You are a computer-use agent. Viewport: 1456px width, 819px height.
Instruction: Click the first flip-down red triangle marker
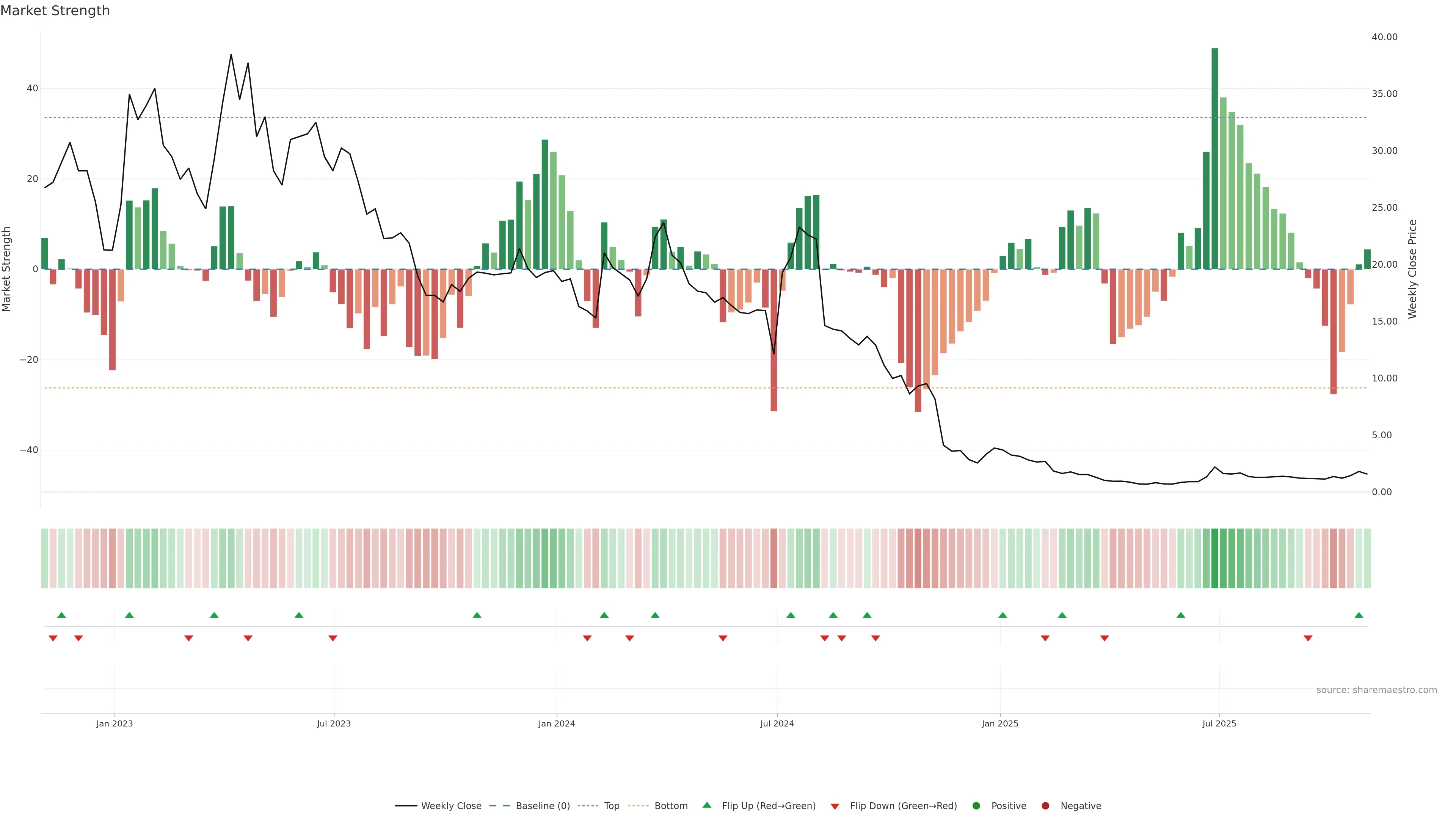pyautogui.click(x=53, y=638)
